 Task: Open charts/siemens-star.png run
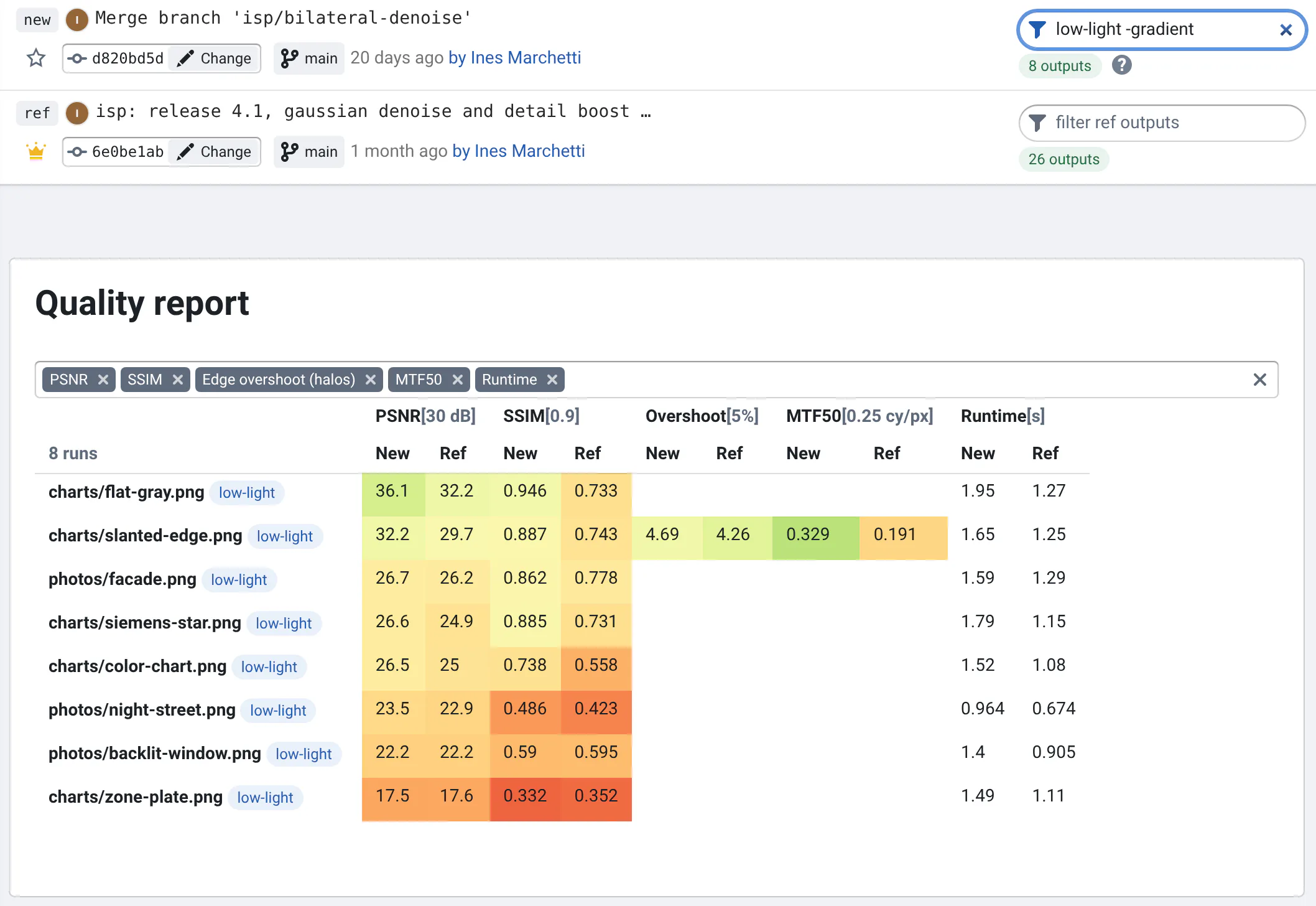coord(144,623)
